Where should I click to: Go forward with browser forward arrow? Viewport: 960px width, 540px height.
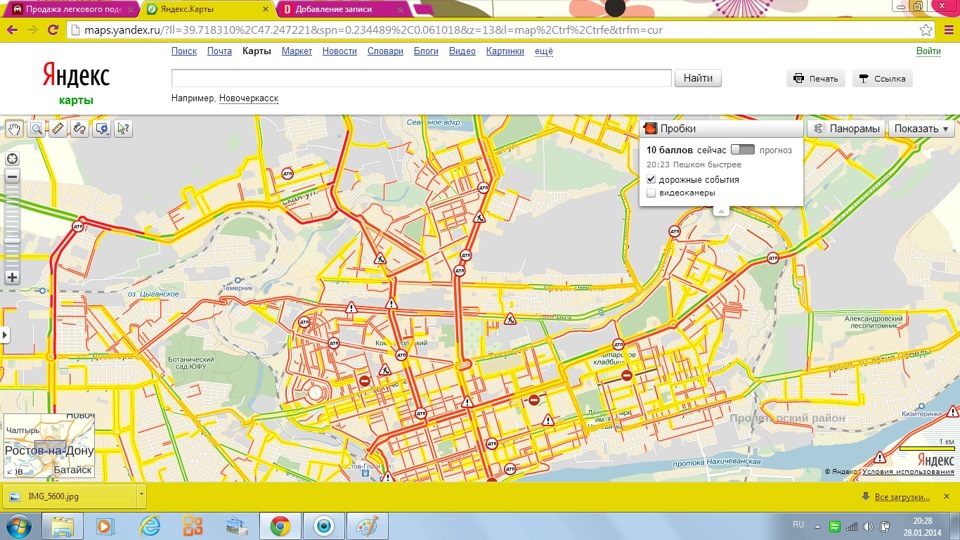coord(32,30)
